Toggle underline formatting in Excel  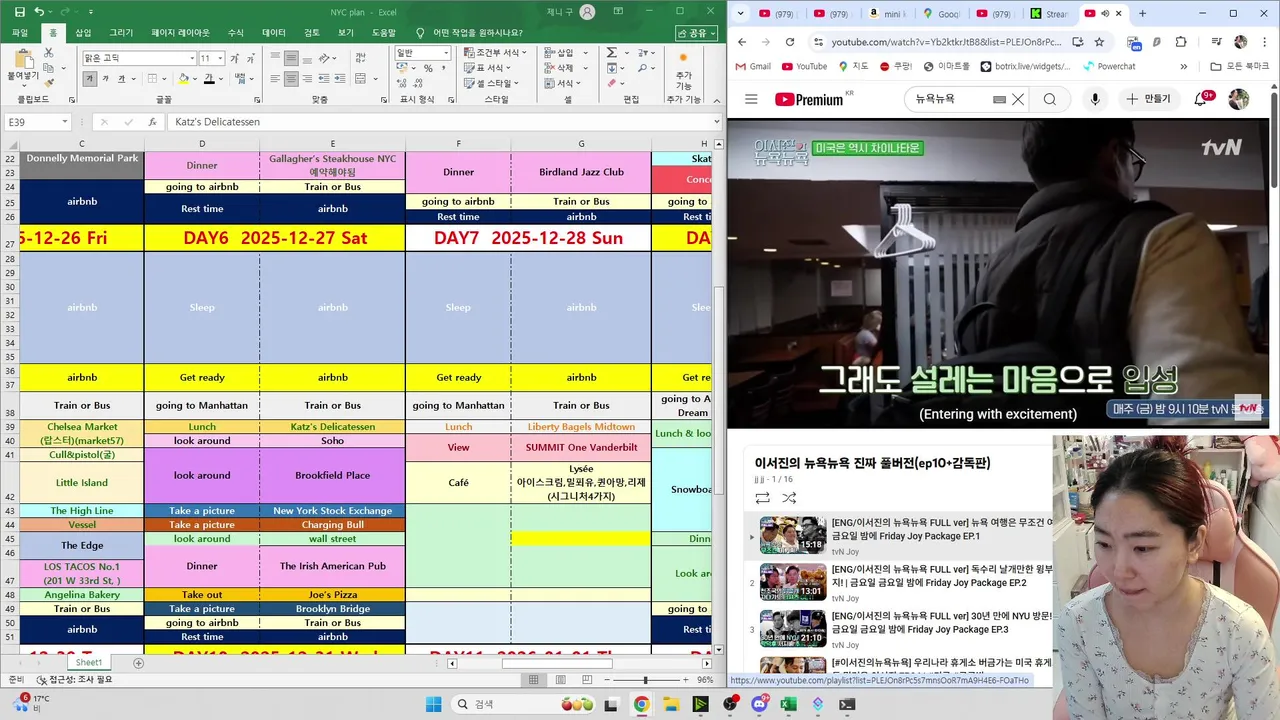tap(121, 78)
